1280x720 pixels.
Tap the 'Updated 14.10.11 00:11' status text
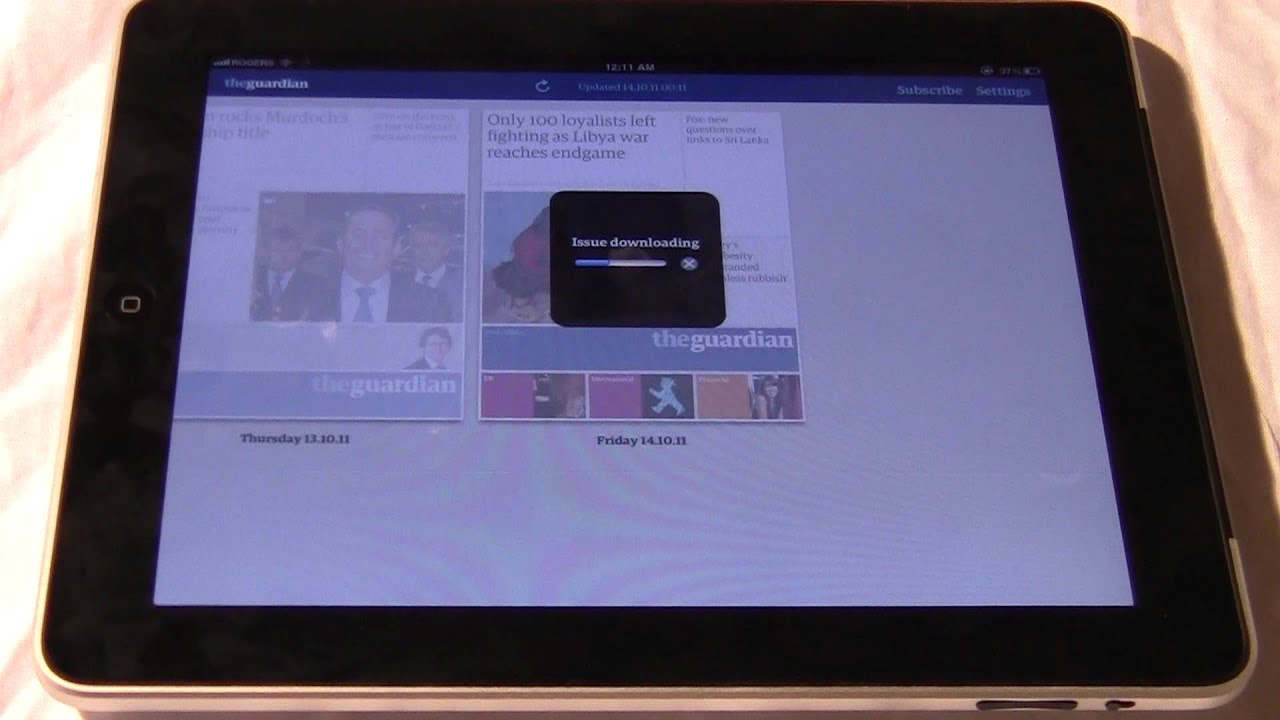coord(632,87)
